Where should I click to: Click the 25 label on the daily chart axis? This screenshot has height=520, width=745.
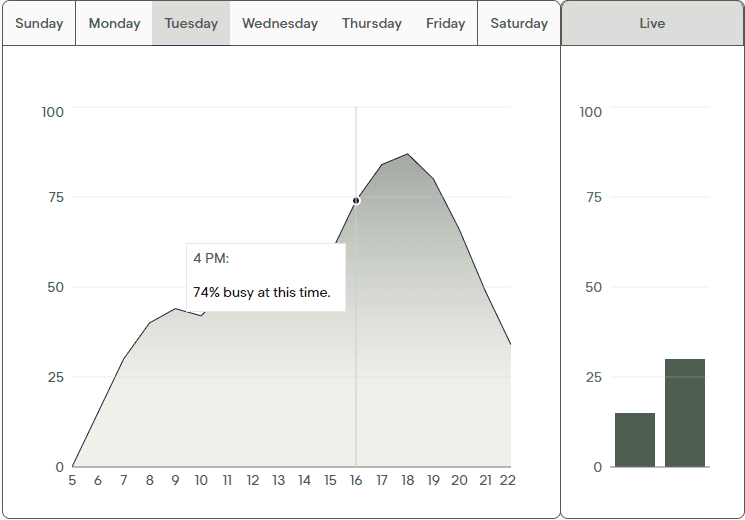pos(53,377)
